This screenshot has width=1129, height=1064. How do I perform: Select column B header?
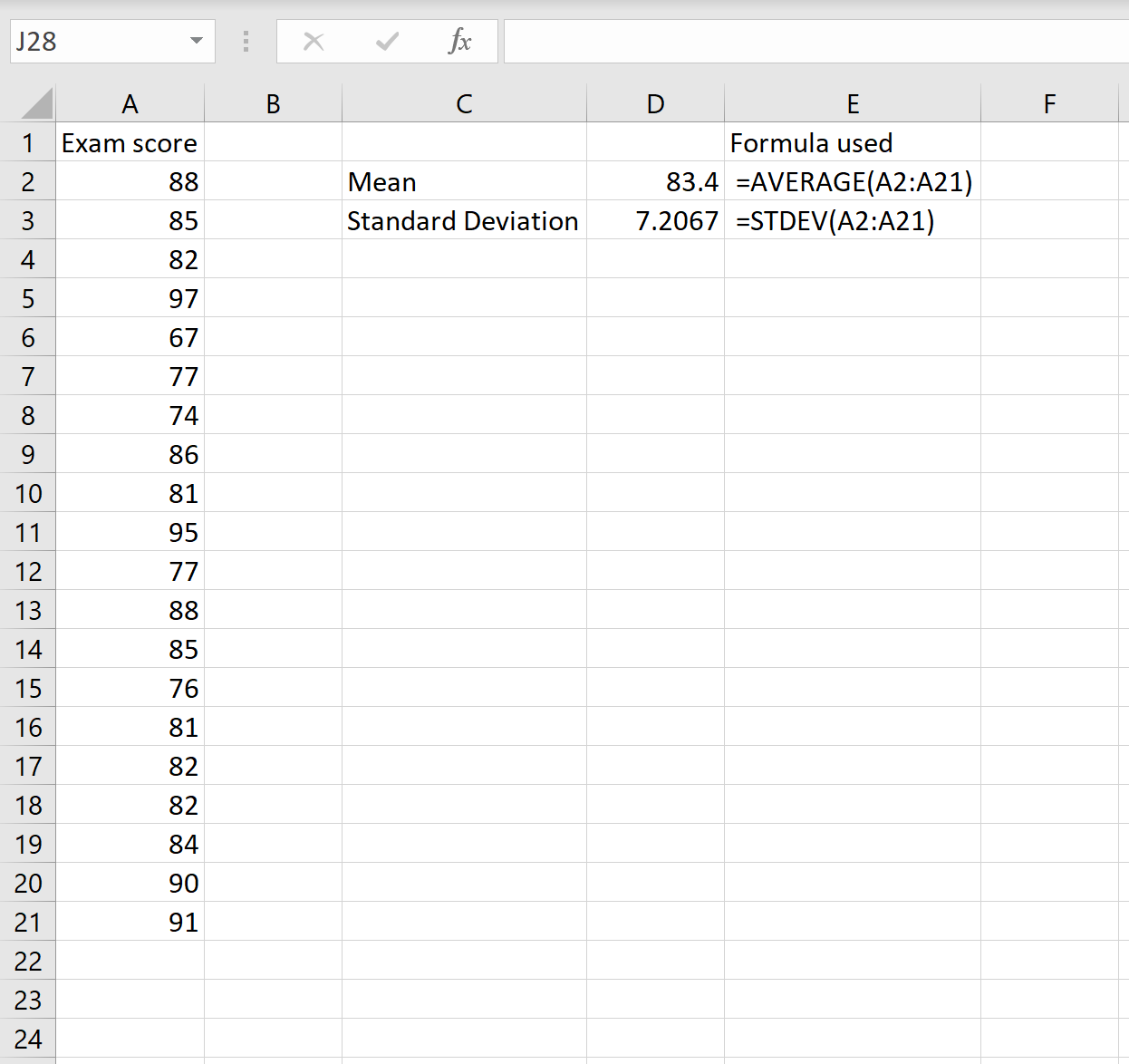tap(274, 104)
